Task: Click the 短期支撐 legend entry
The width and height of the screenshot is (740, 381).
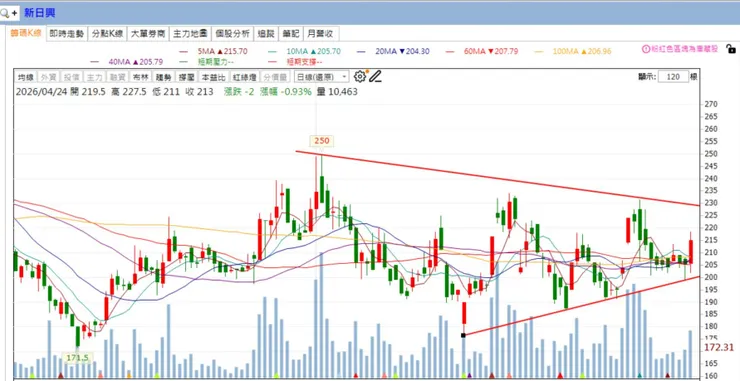Action: (x=295, y=62)
